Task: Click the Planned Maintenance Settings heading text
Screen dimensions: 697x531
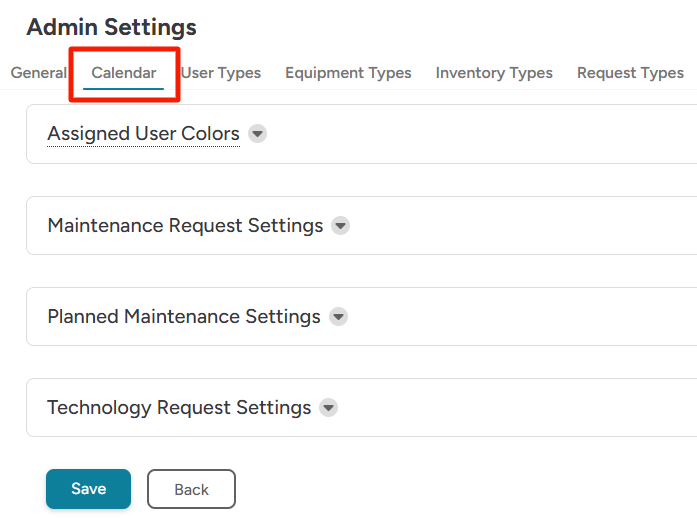Action: [184, 317]
